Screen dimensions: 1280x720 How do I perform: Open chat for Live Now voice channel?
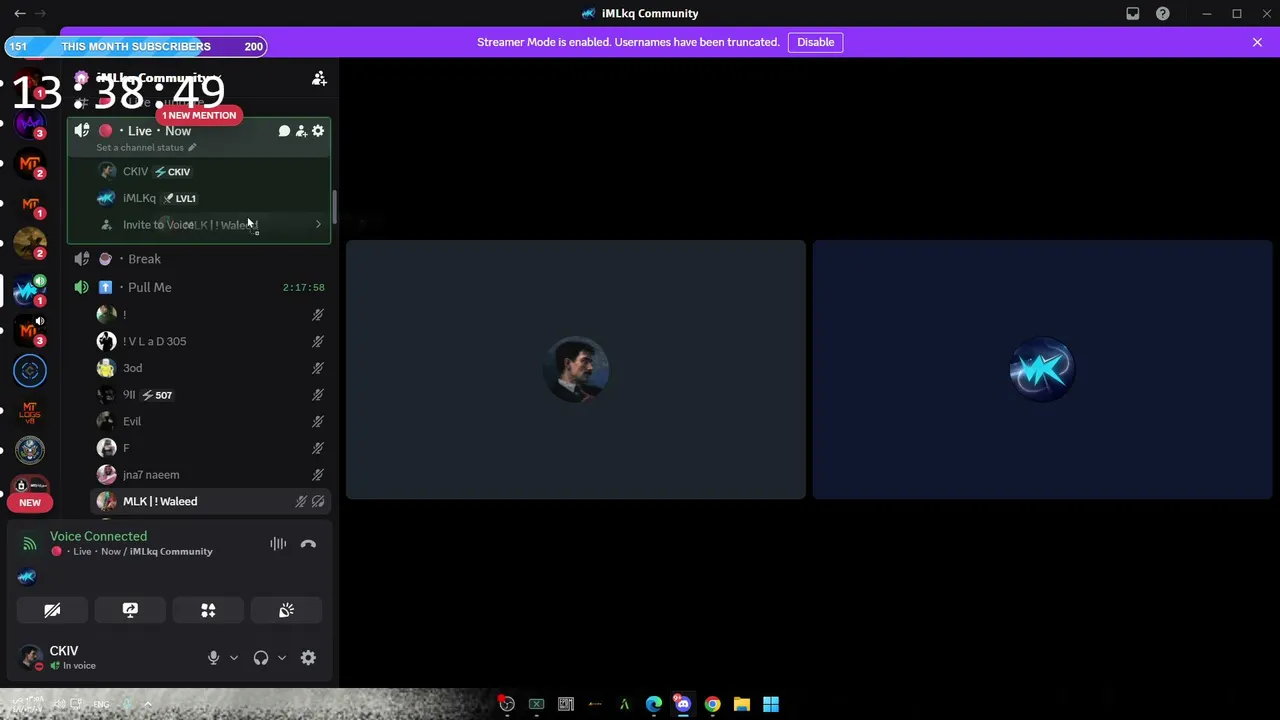(284, 131)
